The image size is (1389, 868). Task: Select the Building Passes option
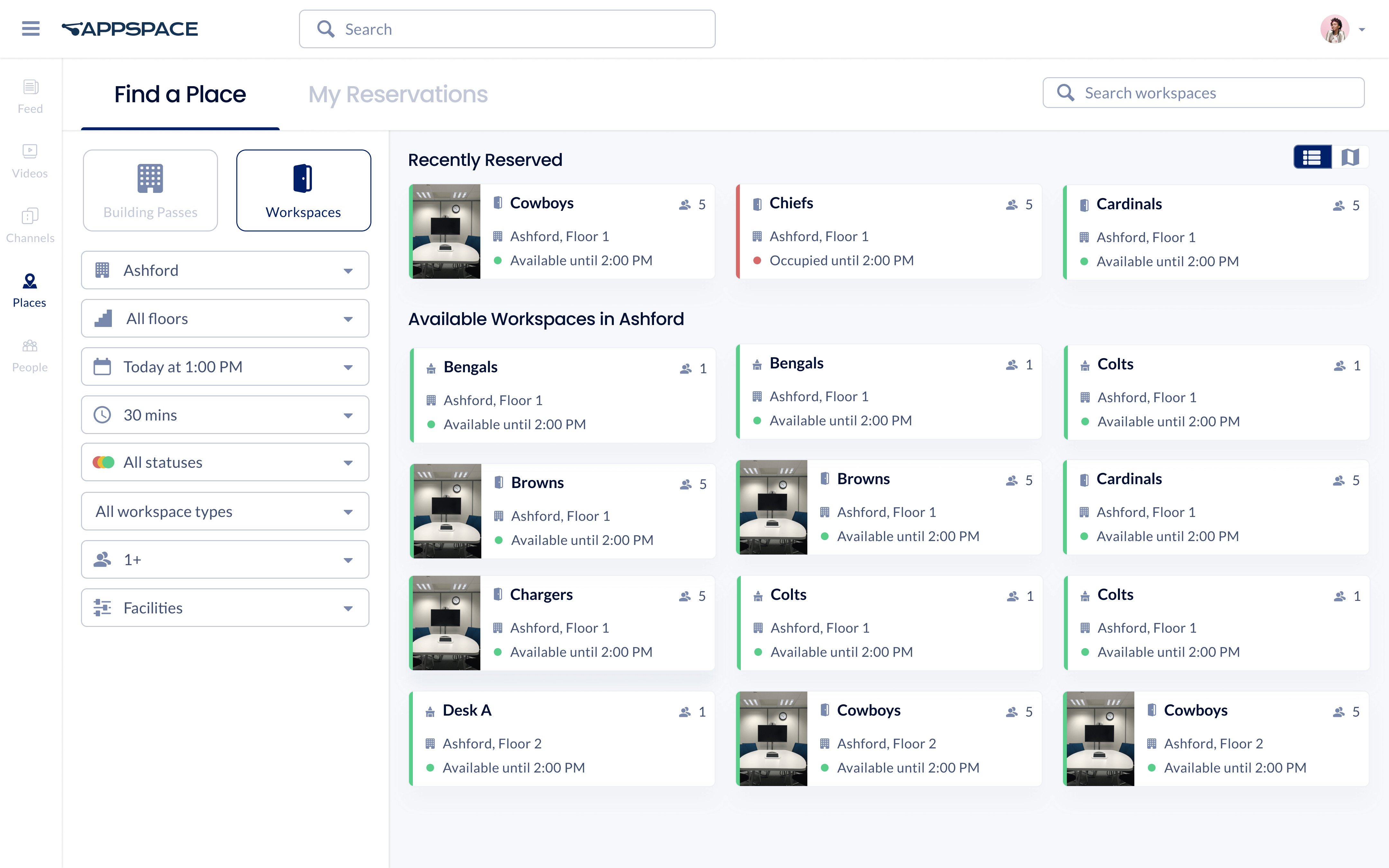pos(150,191)
